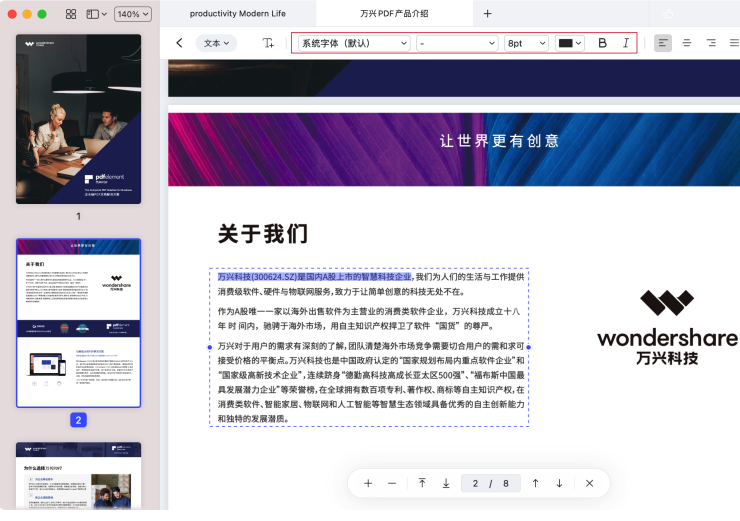Switch to 万兴PDF产品介绍 tab

point(394,14)
